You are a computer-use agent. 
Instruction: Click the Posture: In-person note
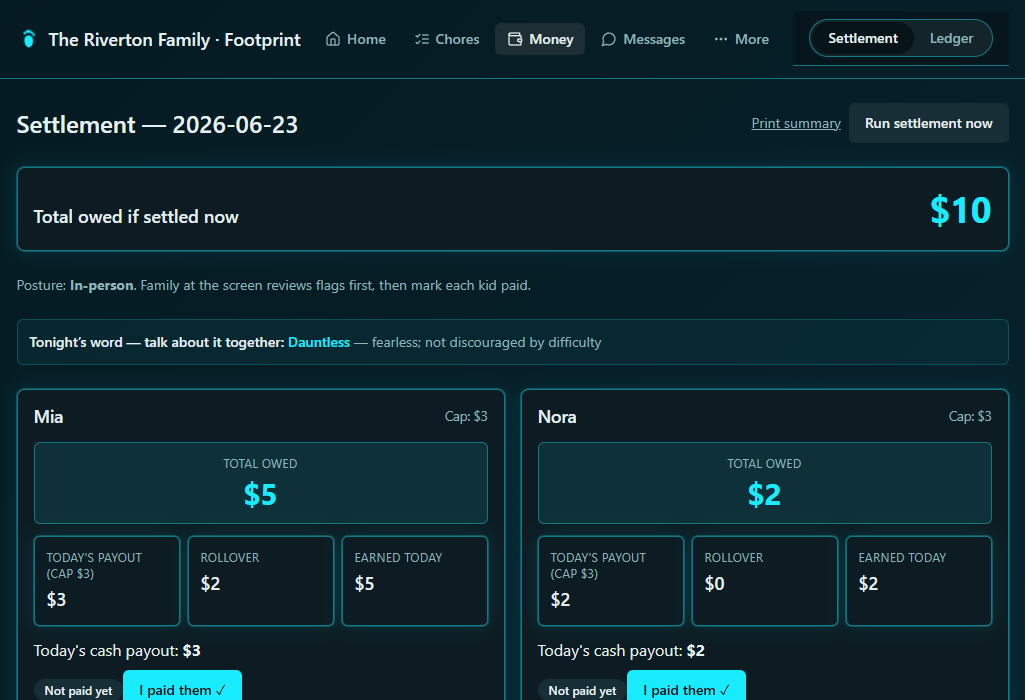(x=274, y=286)
